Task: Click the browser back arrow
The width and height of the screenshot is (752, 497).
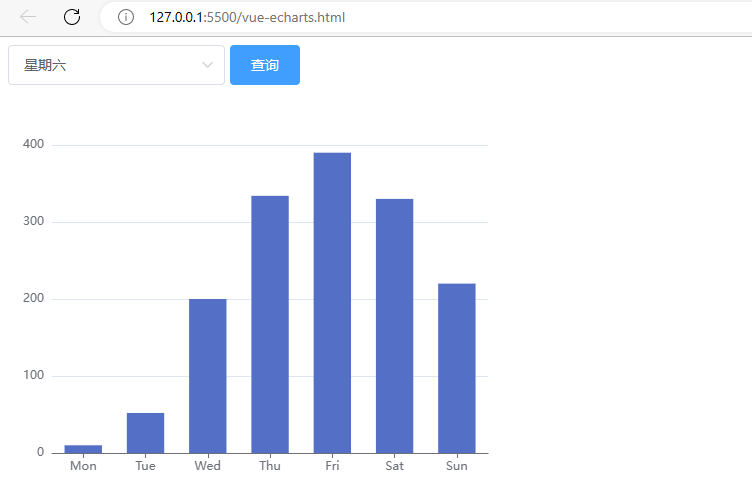Action: point(28,17)
